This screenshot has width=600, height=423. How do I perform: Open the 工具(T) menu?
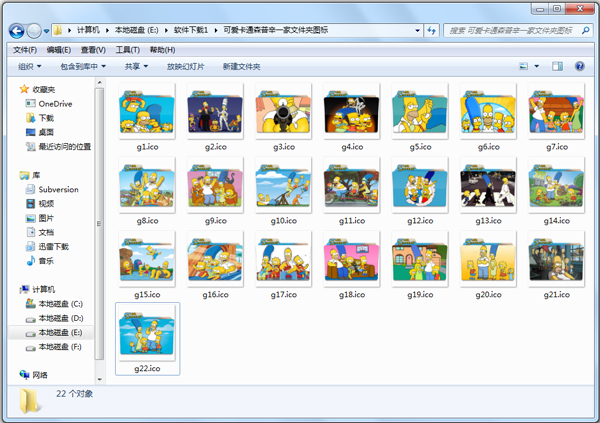coord(127,49)
